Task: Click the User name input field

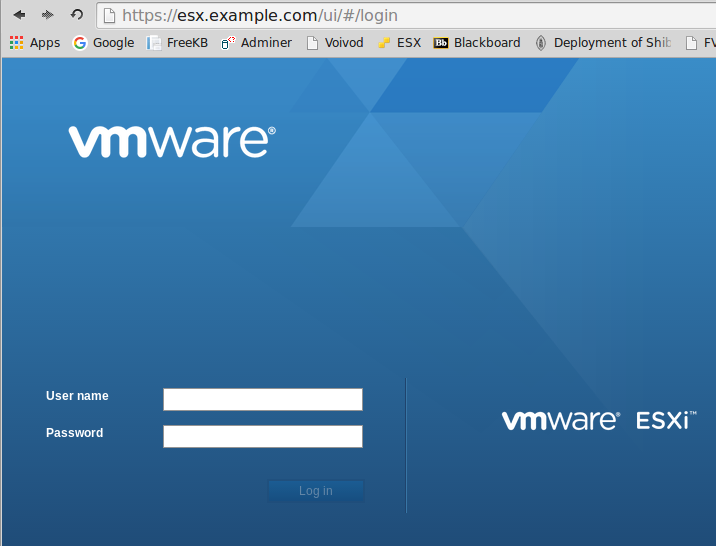Action: [263, 399]
